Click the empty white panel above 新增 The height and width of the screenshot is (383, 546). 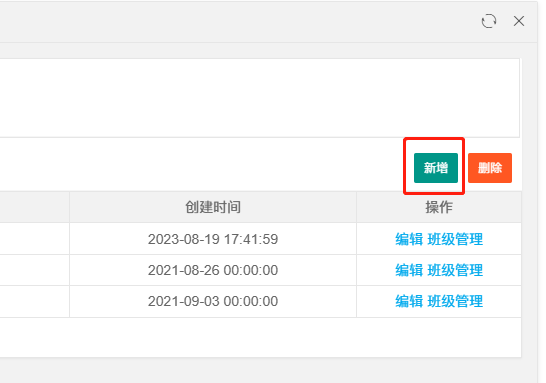click(260, 98)
